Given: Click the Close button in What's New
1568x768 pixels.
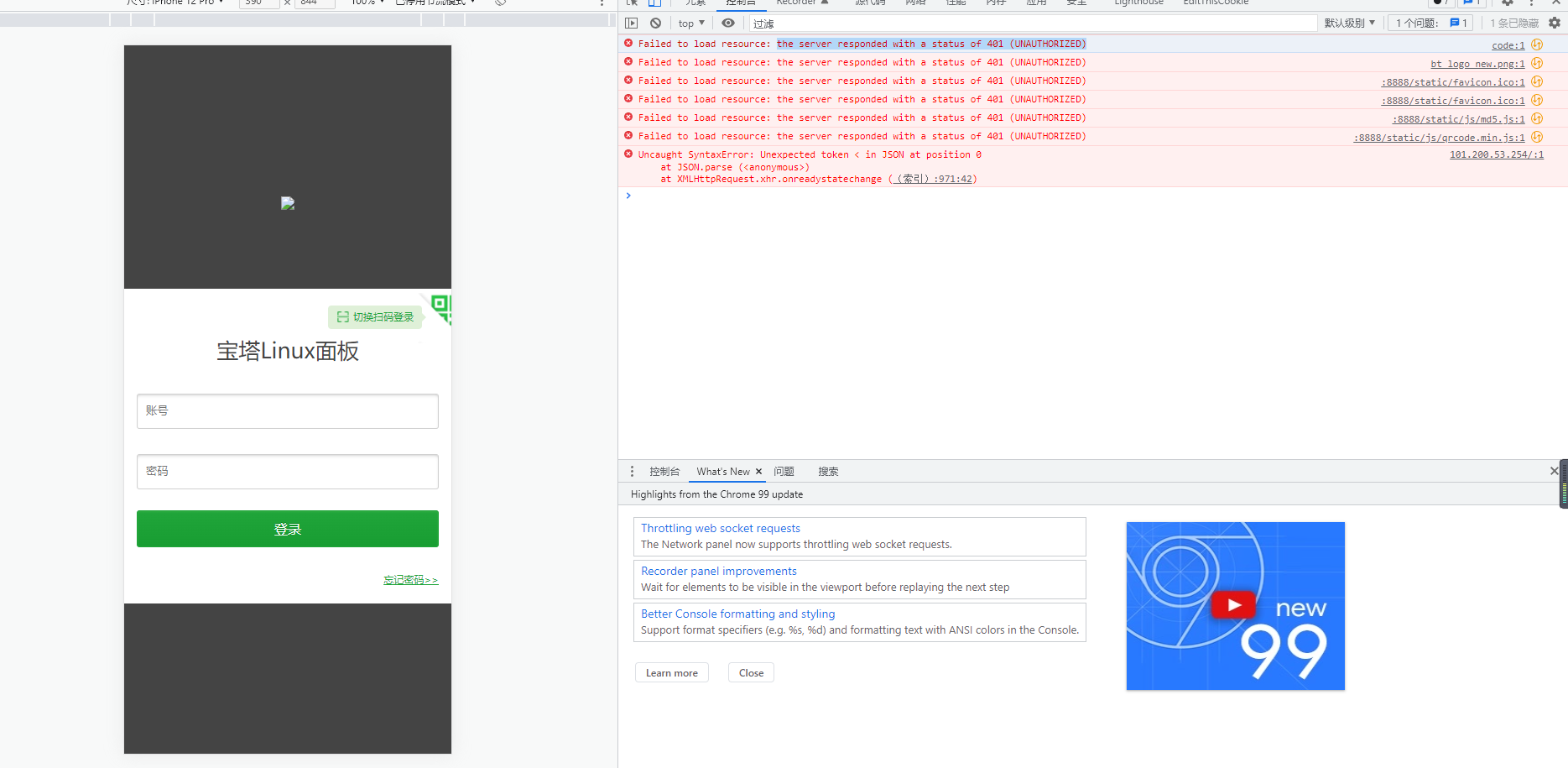Looking at the screenshot, I should click(752, 673).
